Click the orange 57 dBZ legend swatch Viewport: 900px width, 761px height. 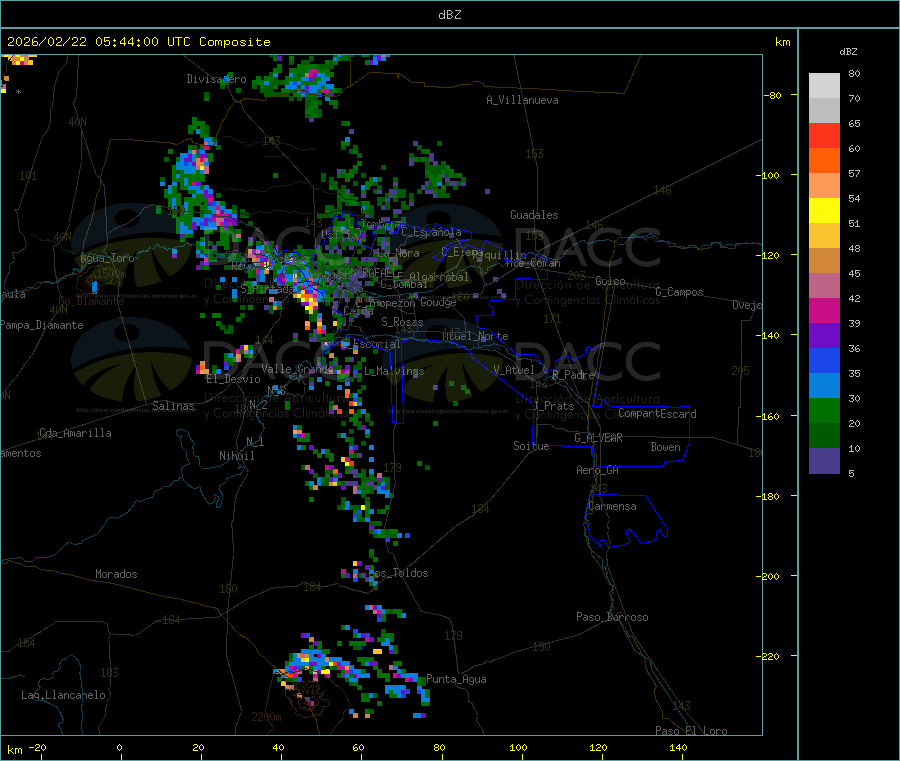click(824, 161)
